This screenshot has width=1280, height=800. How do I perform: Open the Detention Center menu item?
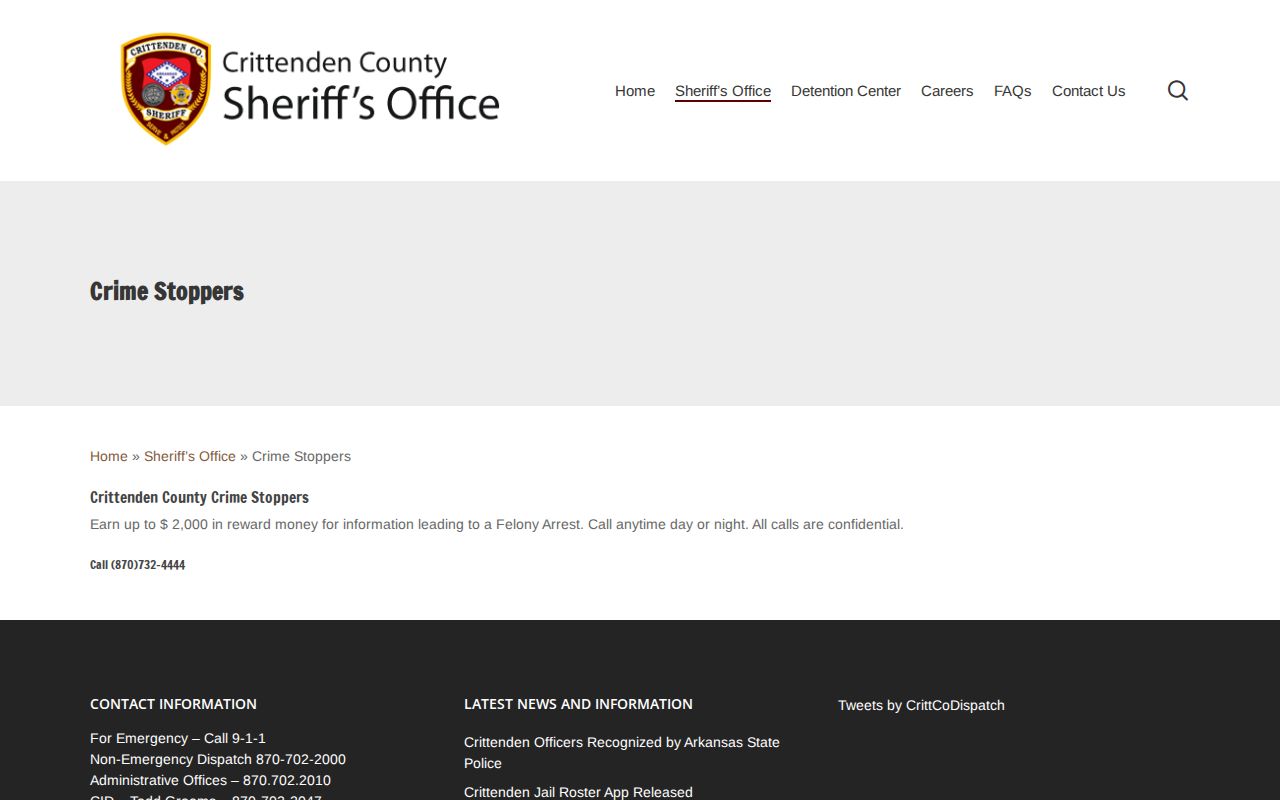(x=846, y=91)
